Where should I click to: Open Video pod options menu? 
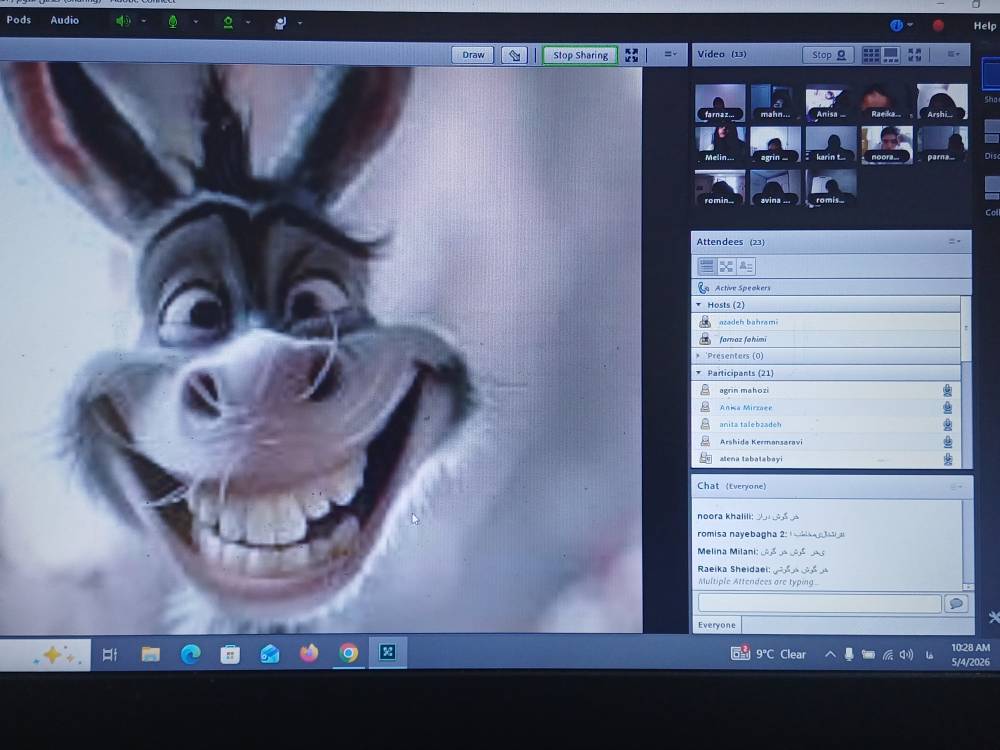953,55
